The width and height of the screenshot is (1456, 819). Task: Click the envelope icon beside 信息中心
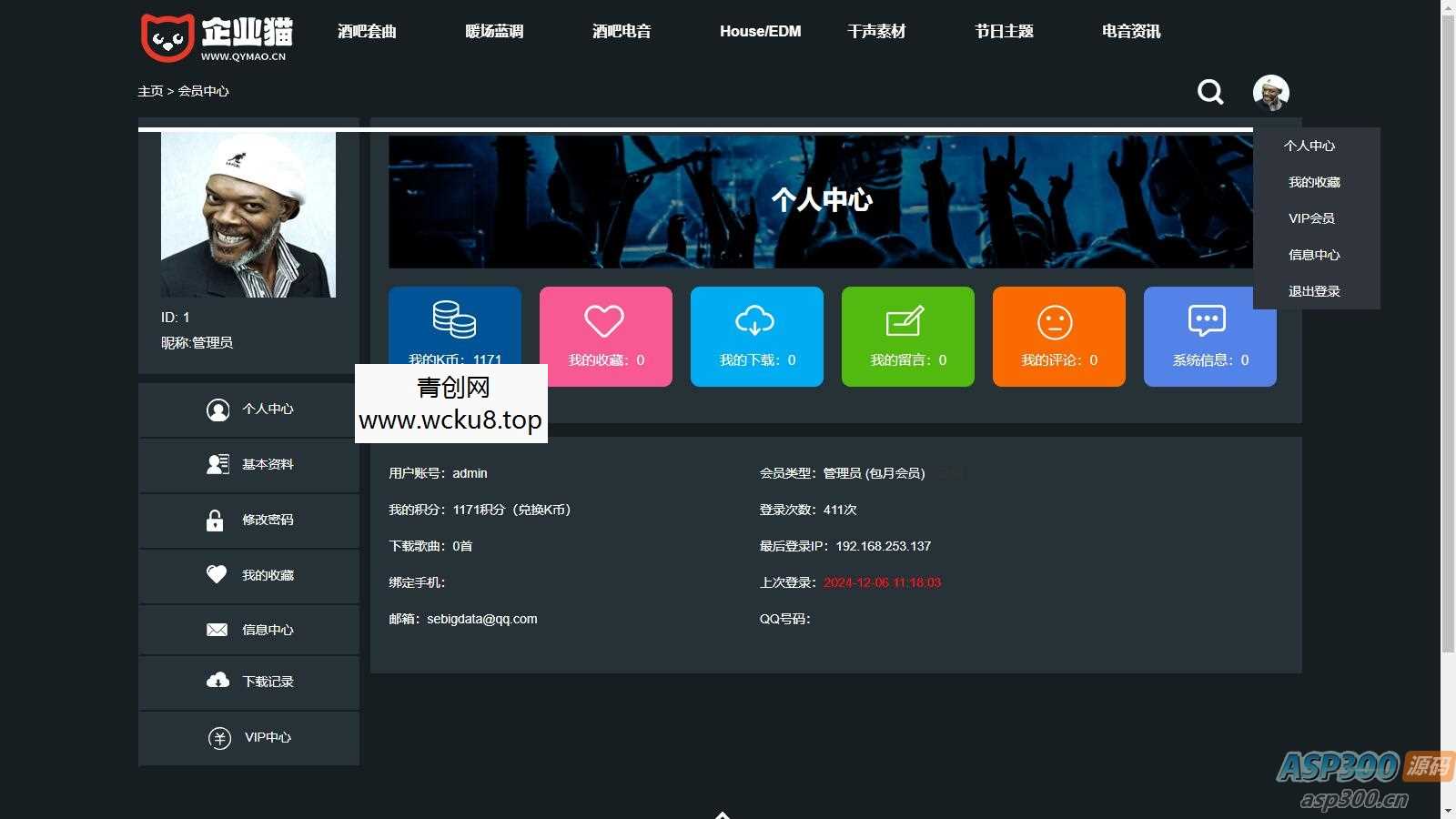coord(217,629)
